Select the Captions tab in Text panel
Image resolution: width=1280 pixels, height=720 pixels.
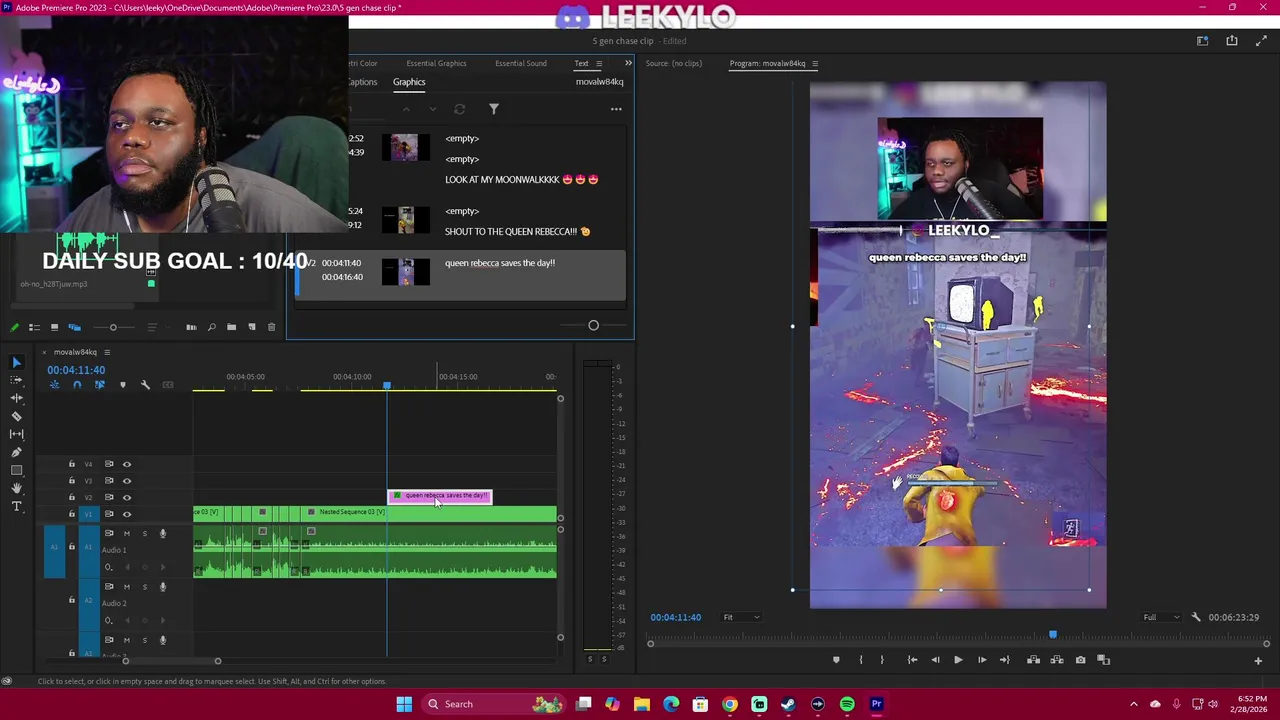tap(363, 82)
